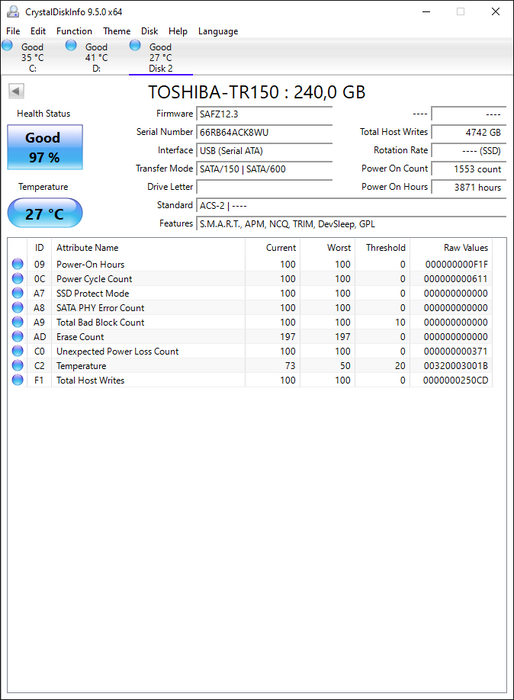514x700 pixels.
Task: Open the File menu
Action: (13, 31)
